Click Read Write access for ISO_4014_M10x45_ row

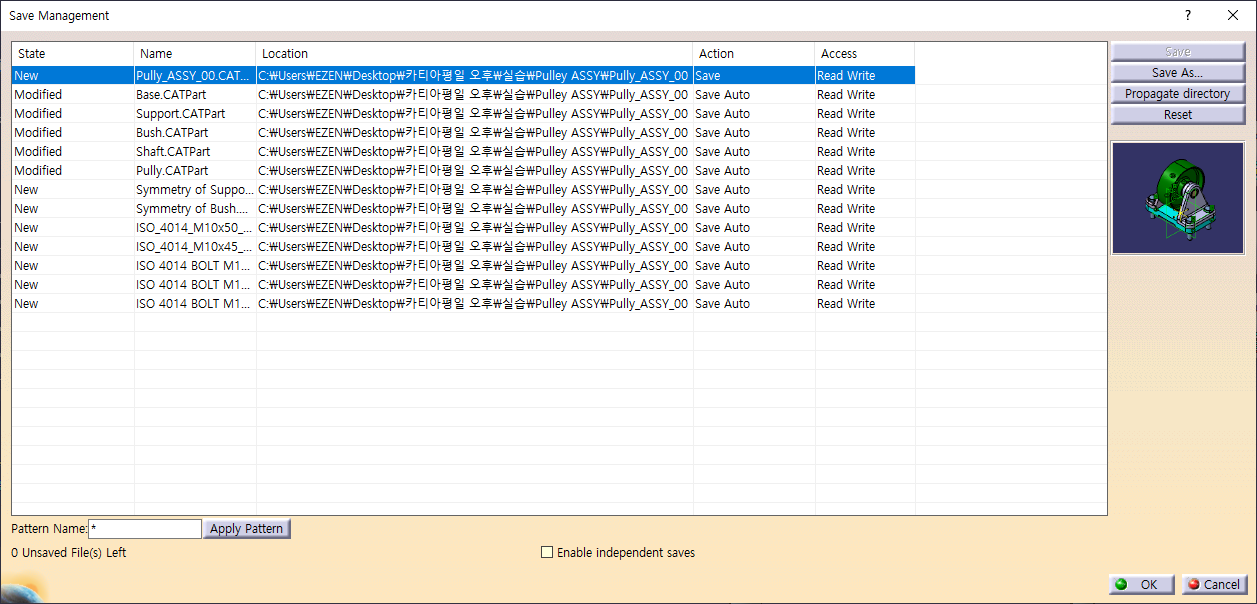(x=846, y=246)
